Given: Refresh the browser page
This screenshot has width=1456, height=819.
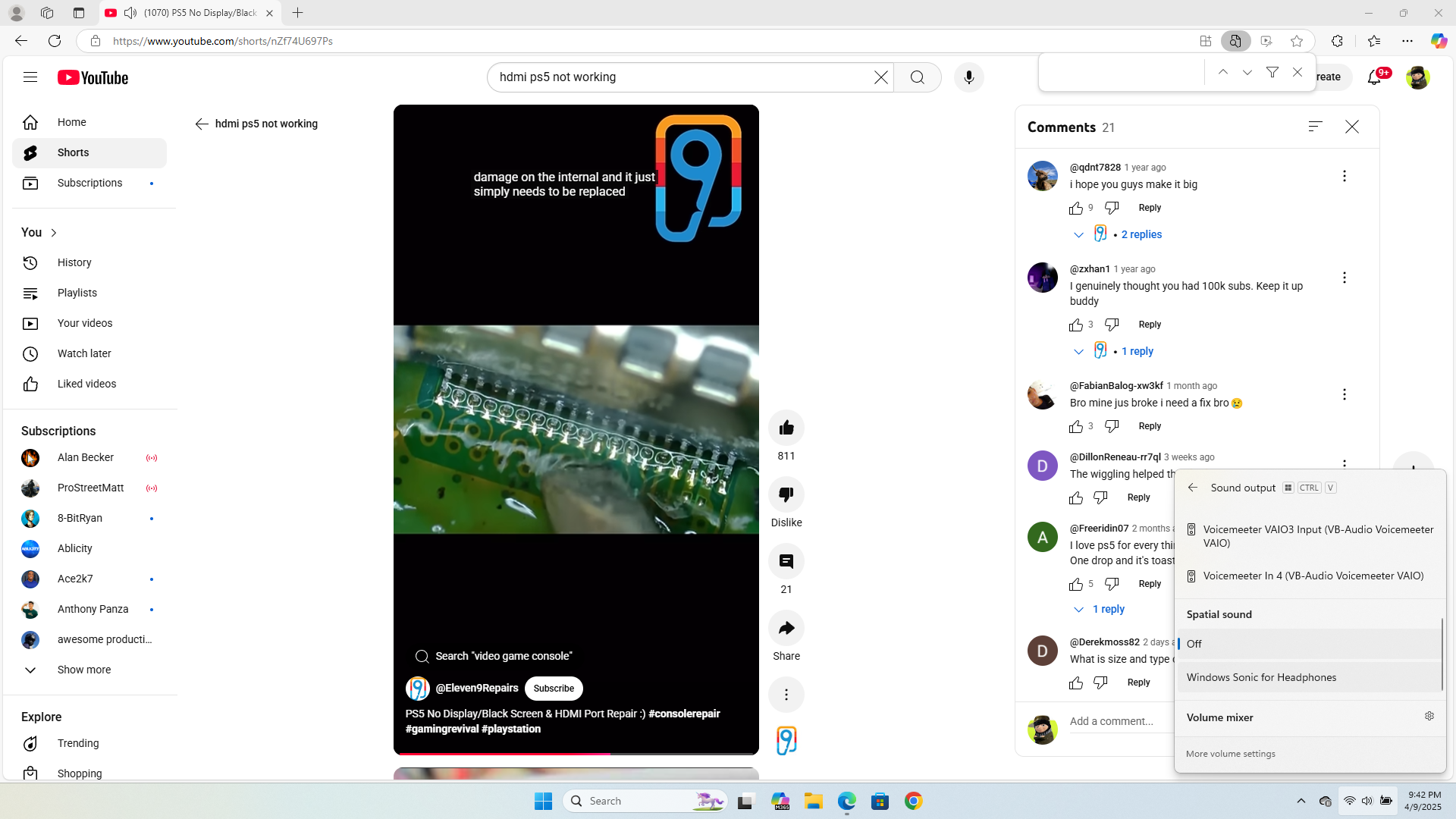Looking at the screenshot, I should pos(55,41).
